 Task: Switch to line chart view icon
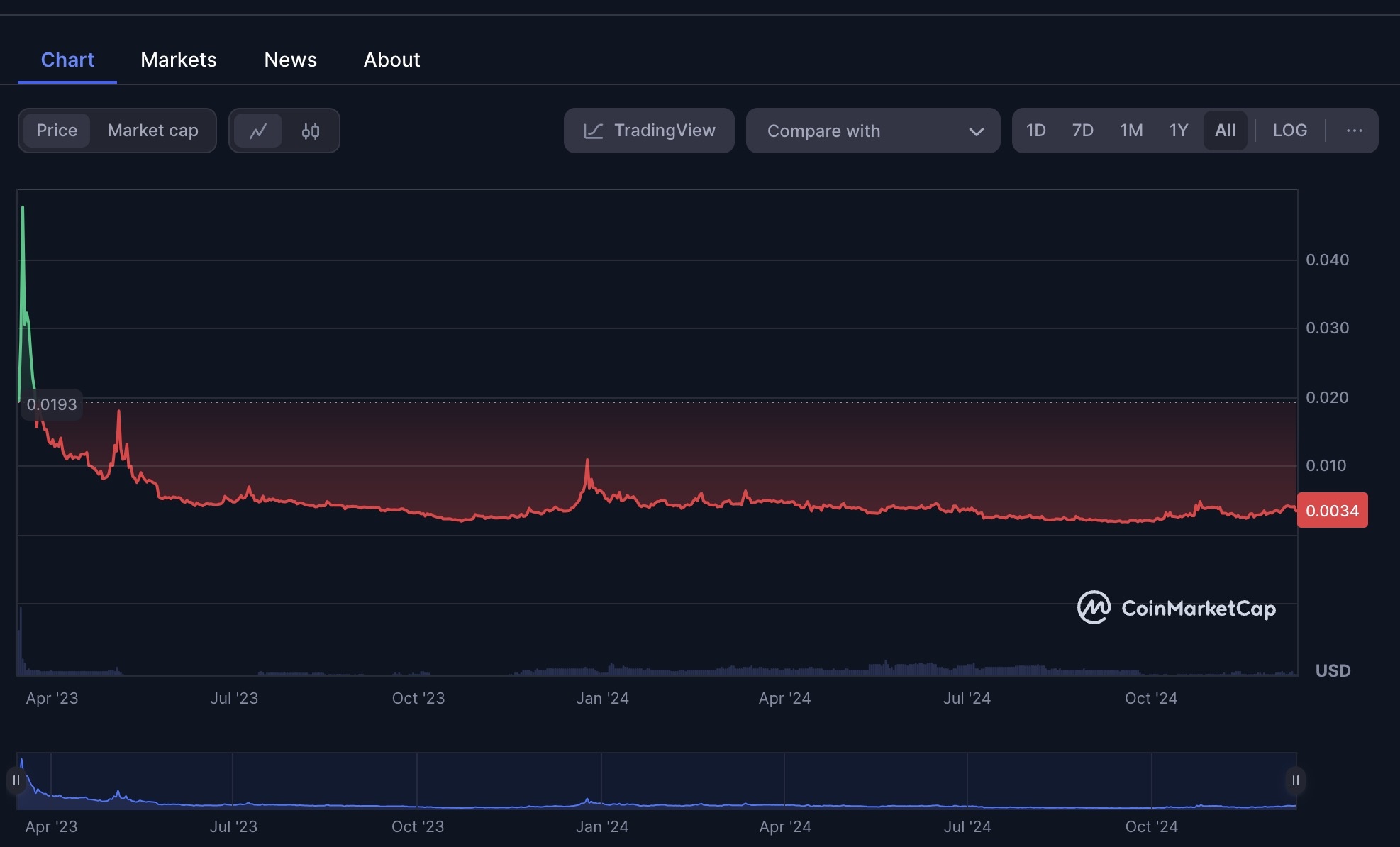pyautogui.click(x=258, y=131)
